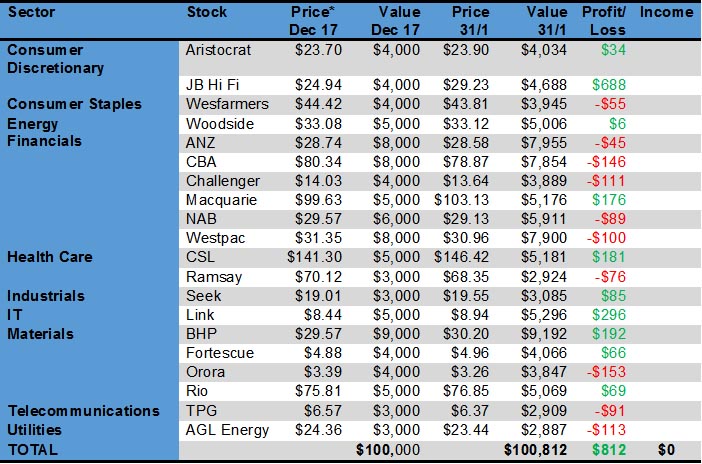The height and width of the screenshot is (464, 702).
Task: Select Orora's -$153 loss value
Action: [x=609, y=372]
